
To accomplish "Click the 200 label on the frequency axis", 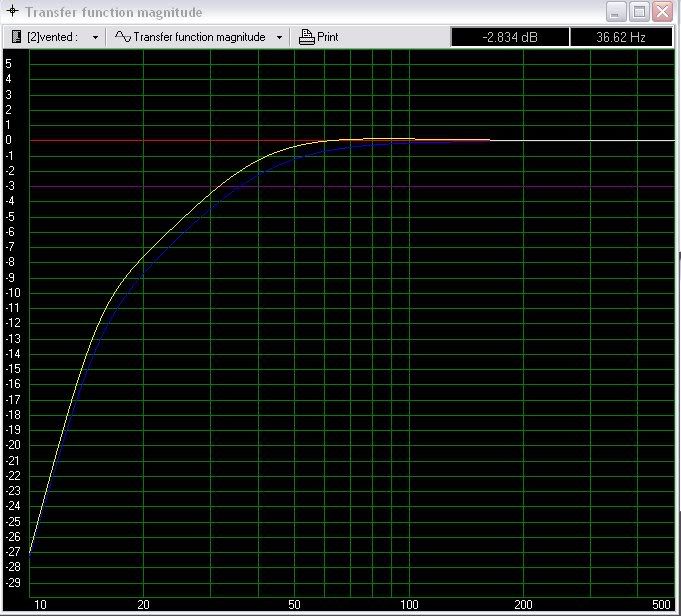I will [523, 604].
